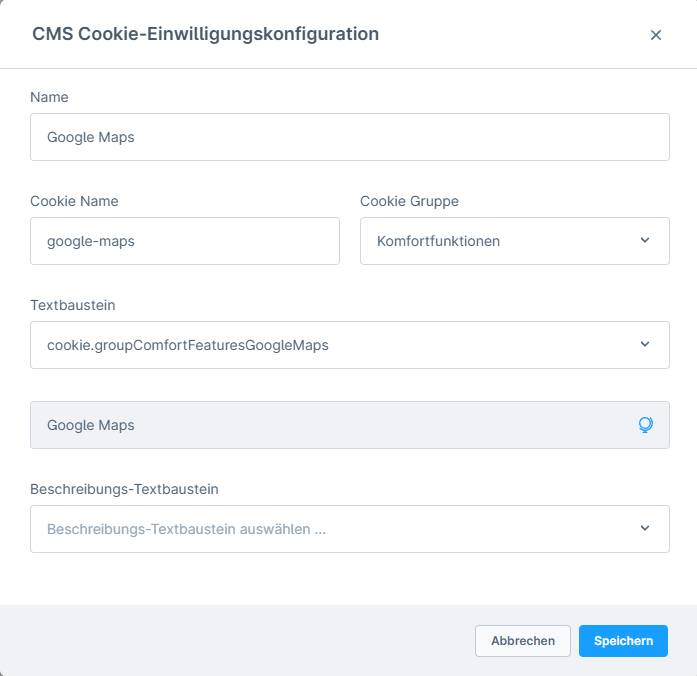Click the Textbaustein label
This screenshot has width=697, height=676.
click(x=73, y=305)
